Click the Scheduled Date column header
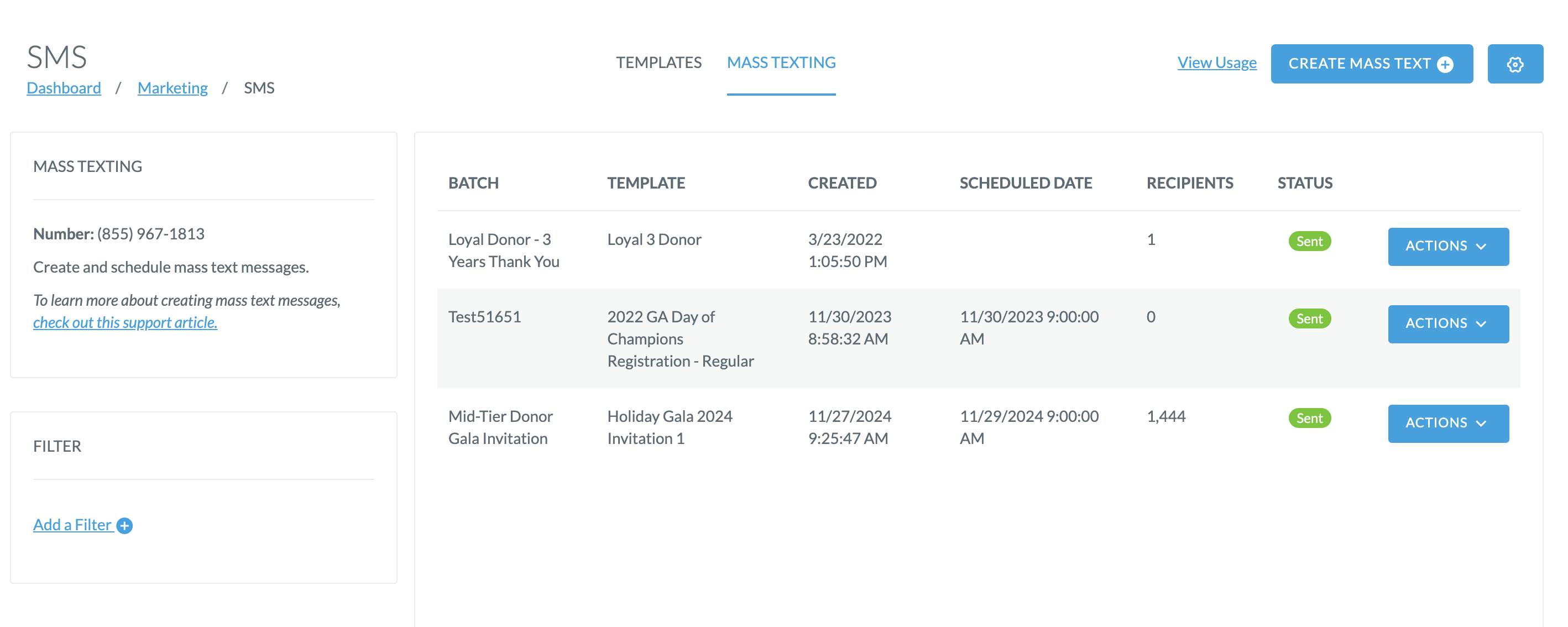1568x627 pixels. click(1026, 182)
